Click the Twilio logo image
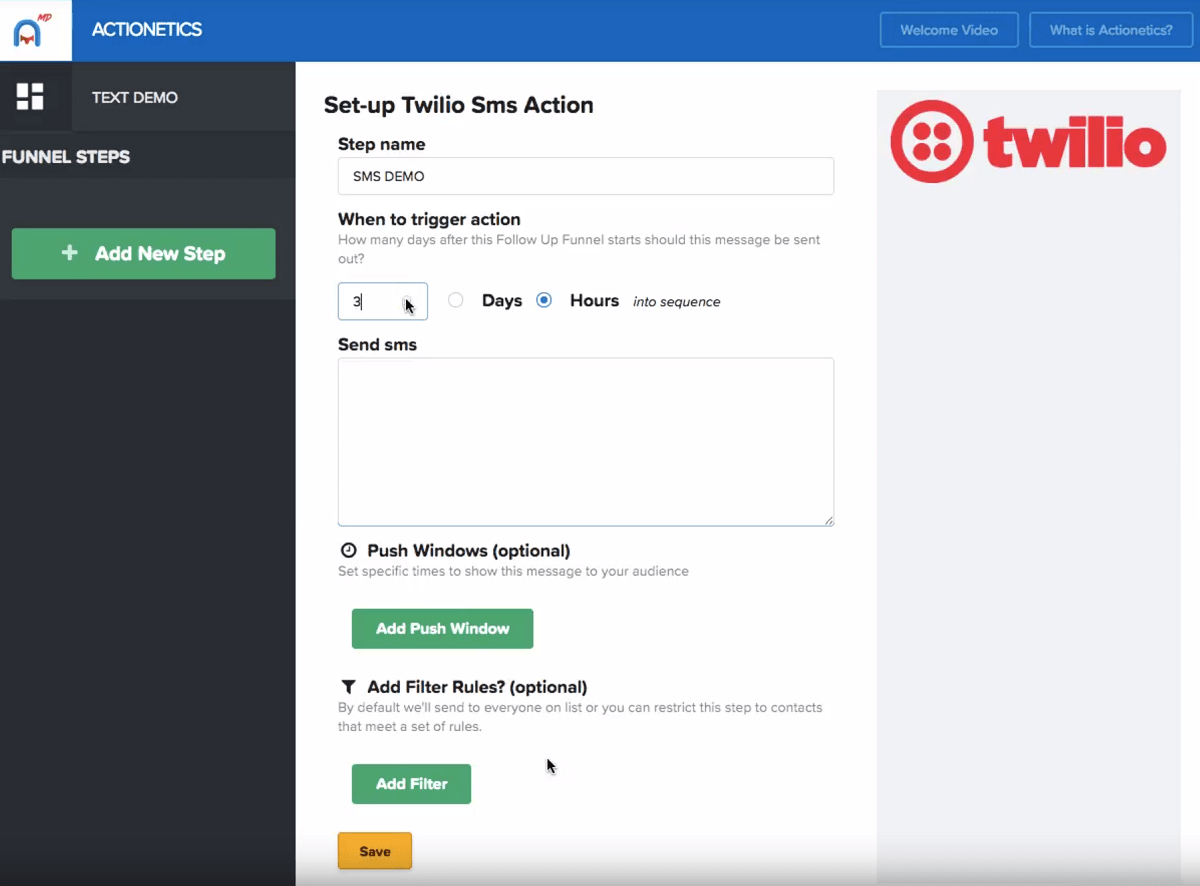This screenshot has width=1200, height=886. (1028, 141)
